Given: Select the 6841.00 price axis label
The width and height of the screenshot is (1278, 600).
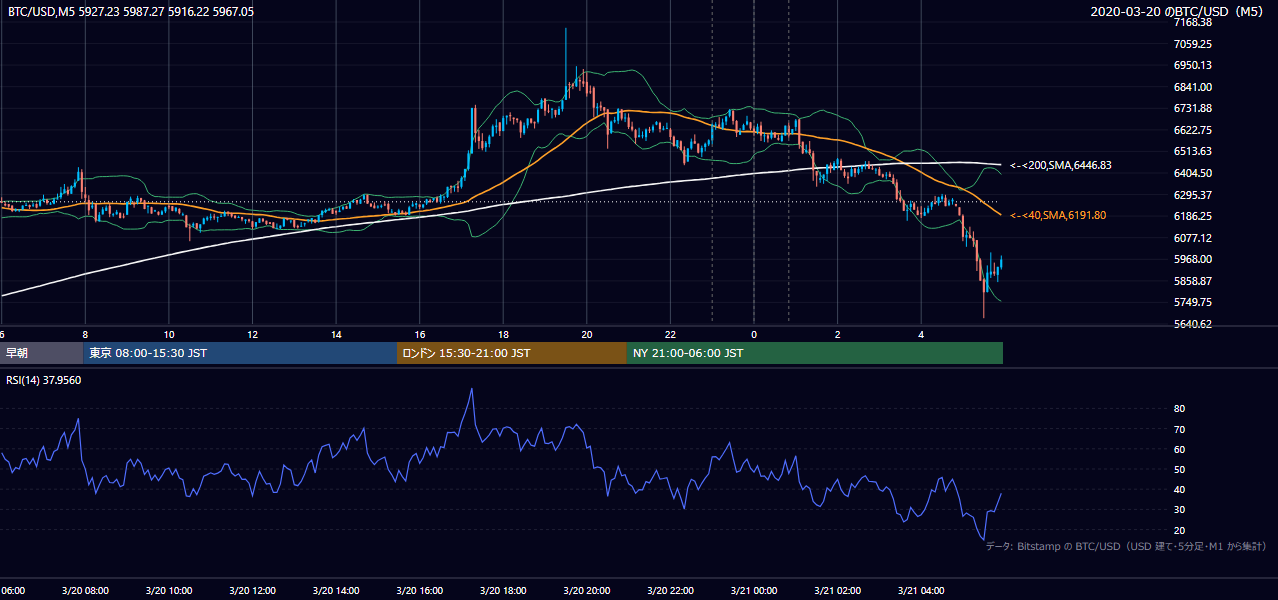Looking at the screenshot, I should (1193, 87).
